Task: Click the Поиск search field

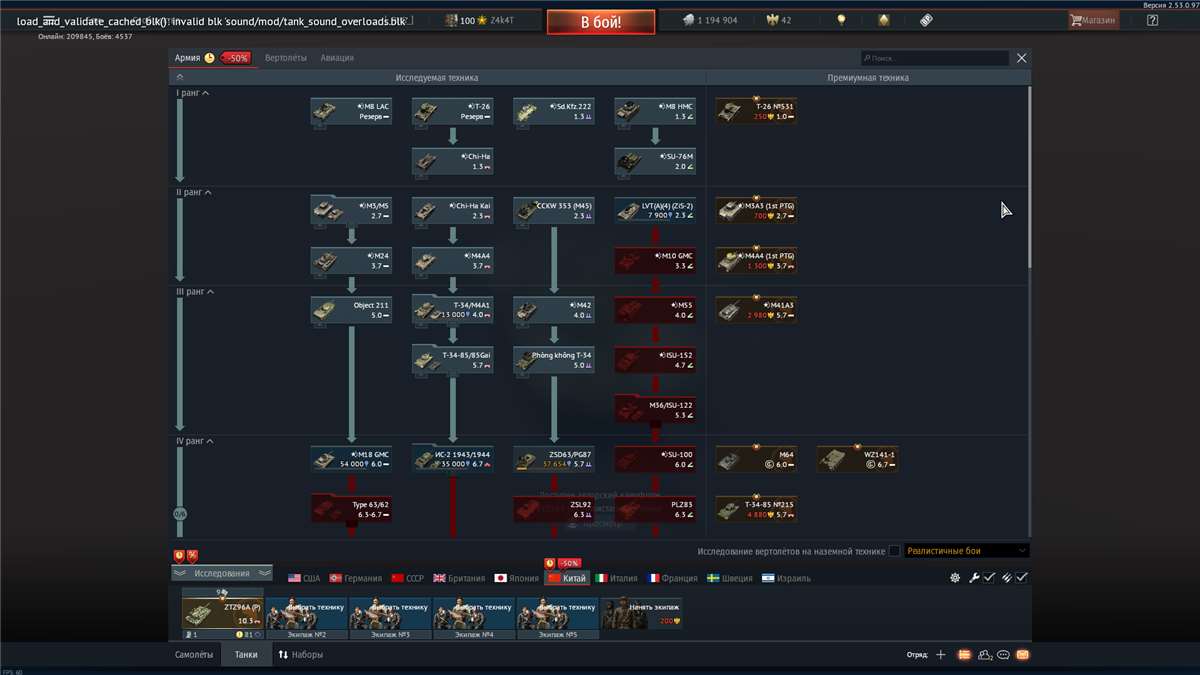Action: [935, 59]
